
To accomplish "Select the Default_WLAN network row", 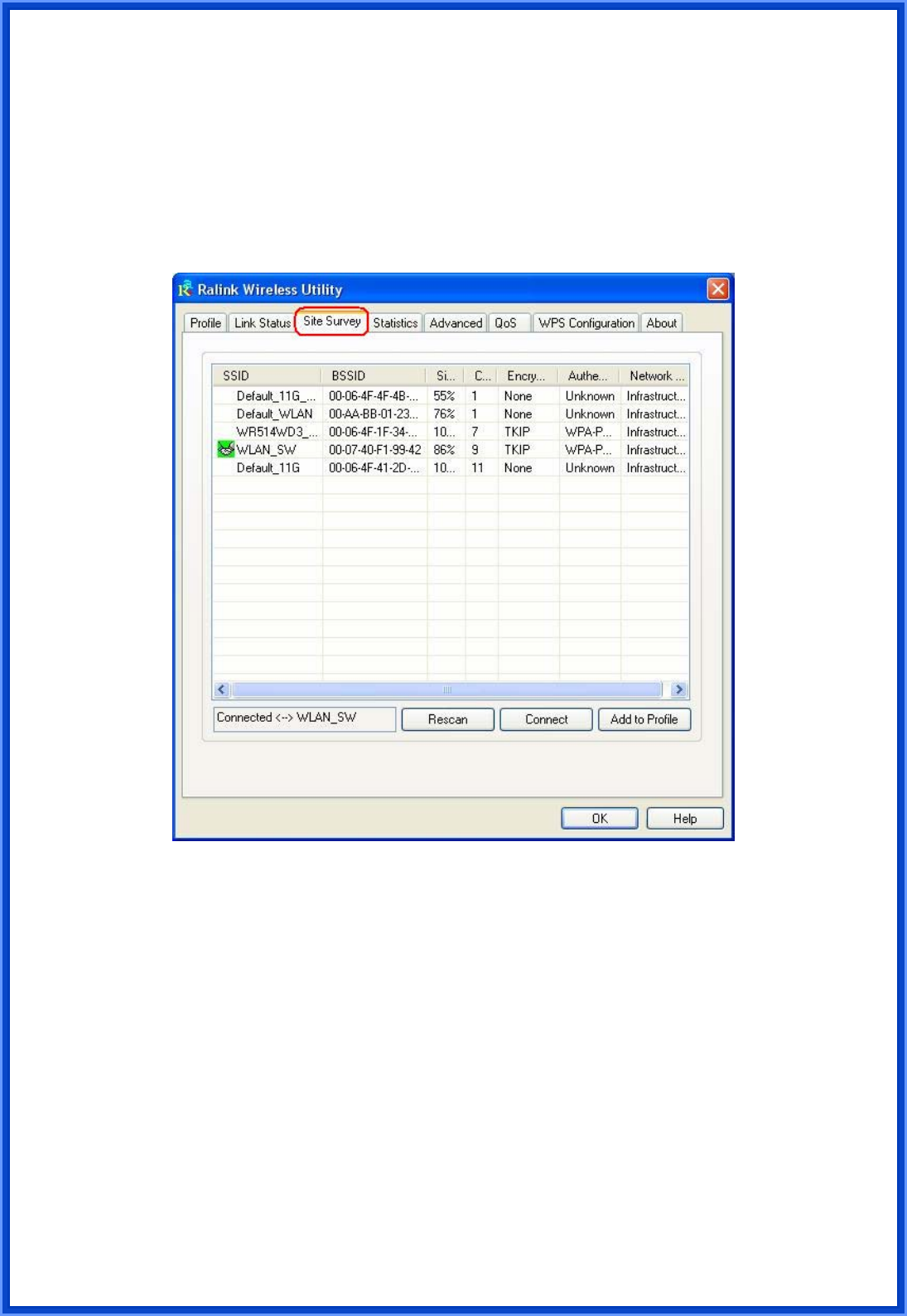I will 451,414.
